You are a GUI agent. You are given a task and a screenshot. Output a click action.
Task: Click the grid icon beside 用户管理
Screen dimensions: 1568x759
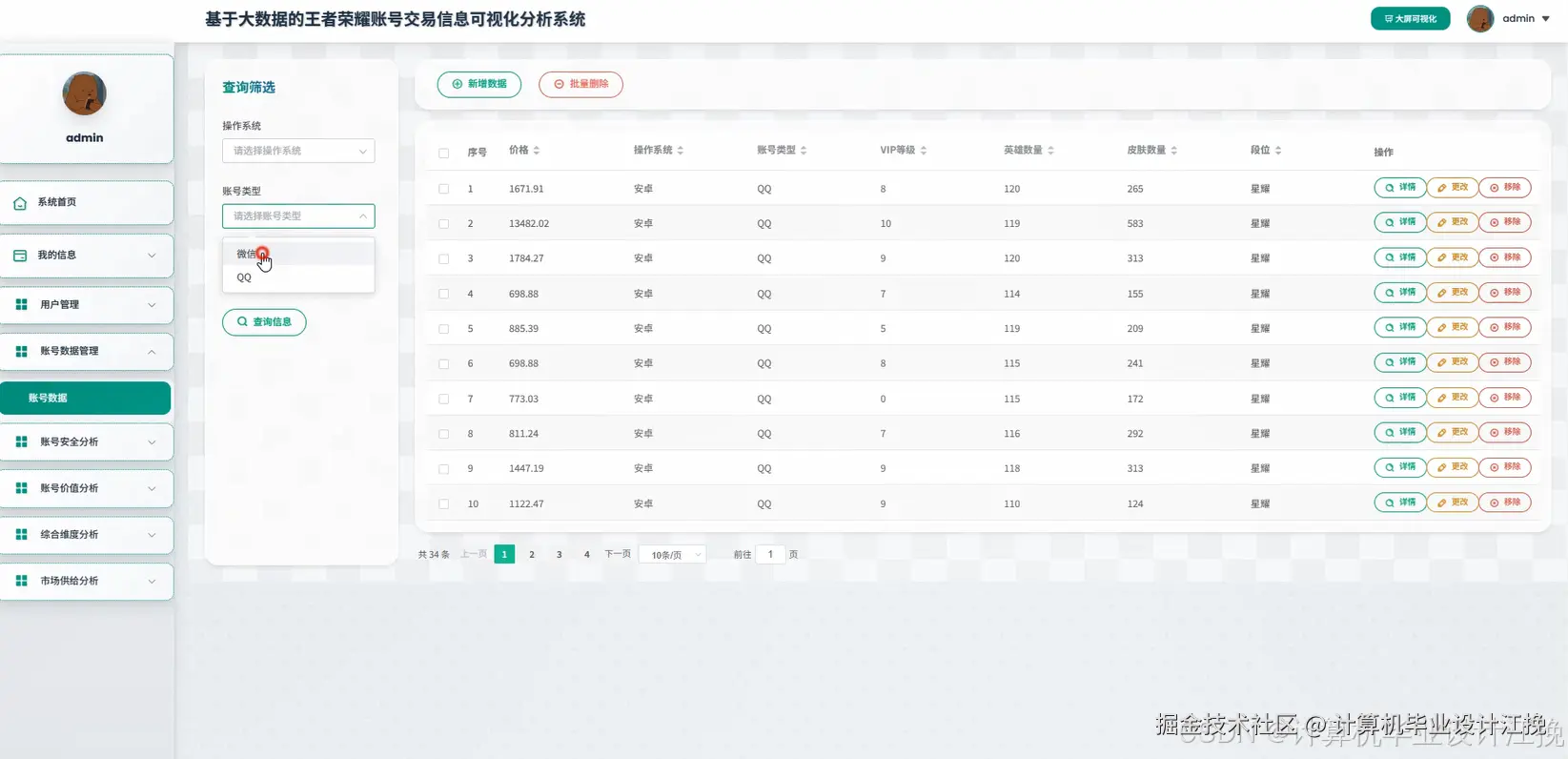tap(21, 304)
